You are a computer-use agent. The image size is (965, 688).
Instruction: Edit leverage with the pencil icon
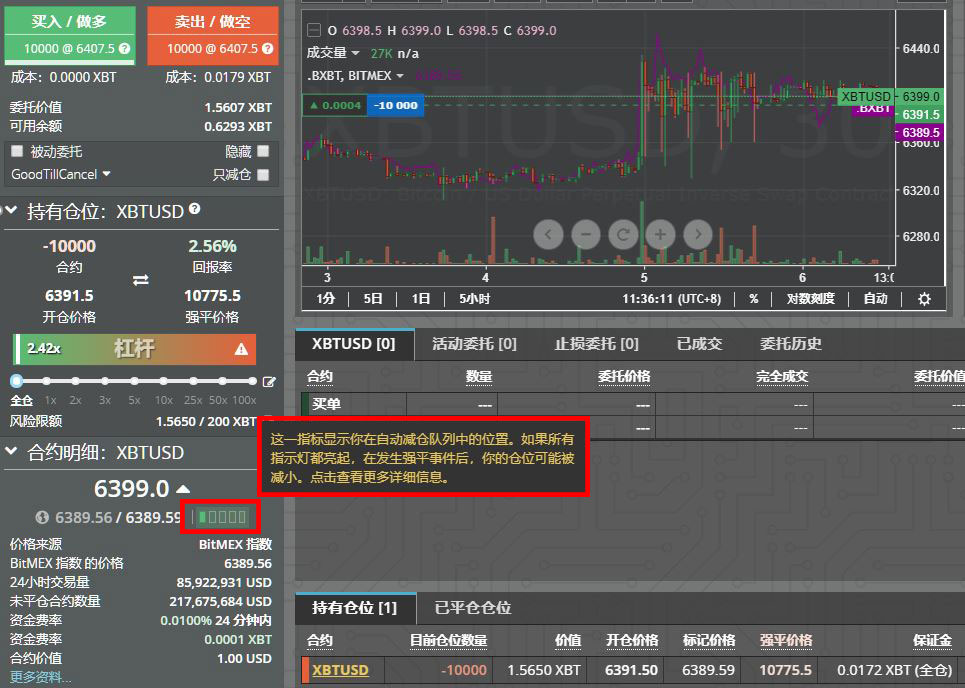pyautogui.click(x=269, y=382)
